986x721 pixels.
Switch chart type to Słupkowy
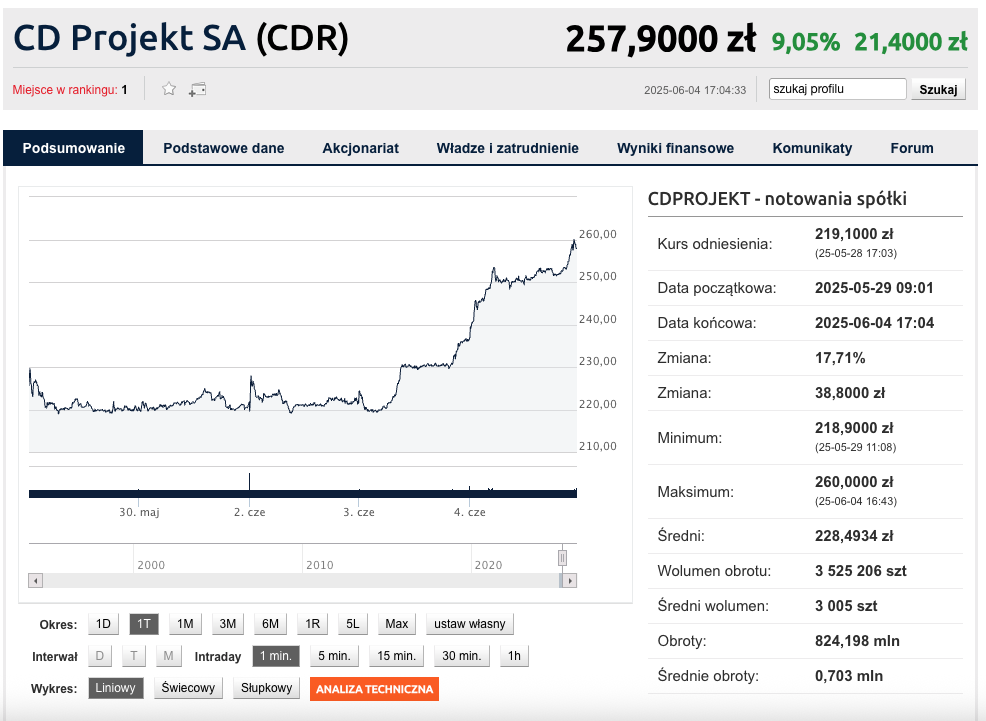click(x=267, y=688)
